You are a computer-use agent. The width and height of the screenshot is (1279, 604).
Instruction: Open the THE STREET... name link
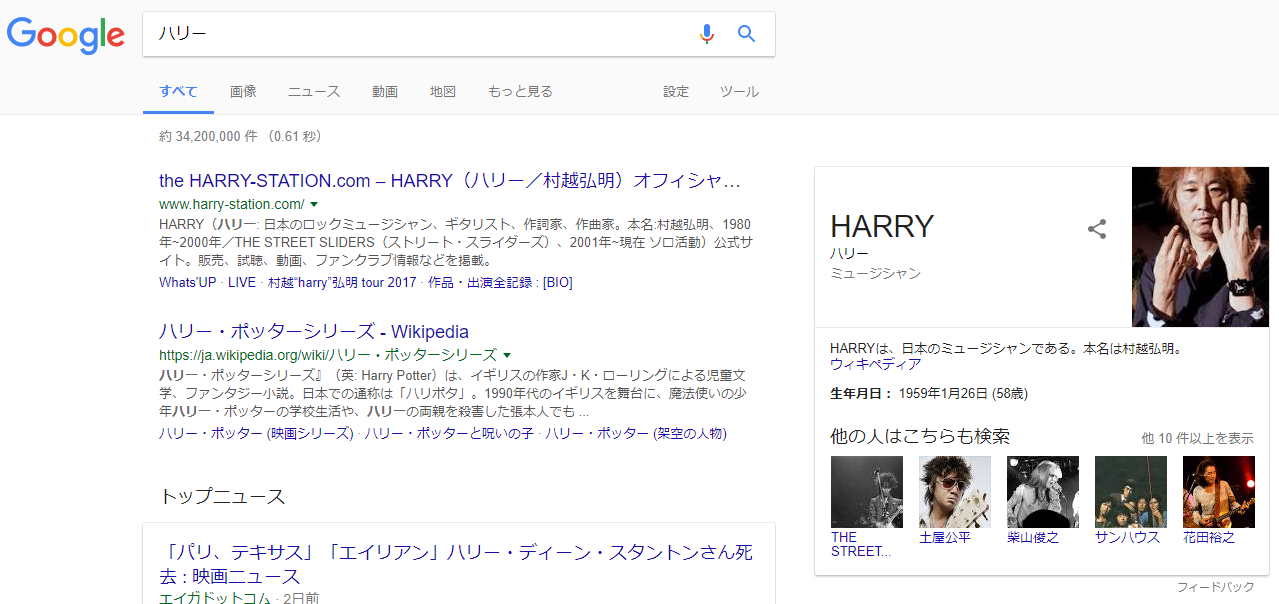click(861, 544)
